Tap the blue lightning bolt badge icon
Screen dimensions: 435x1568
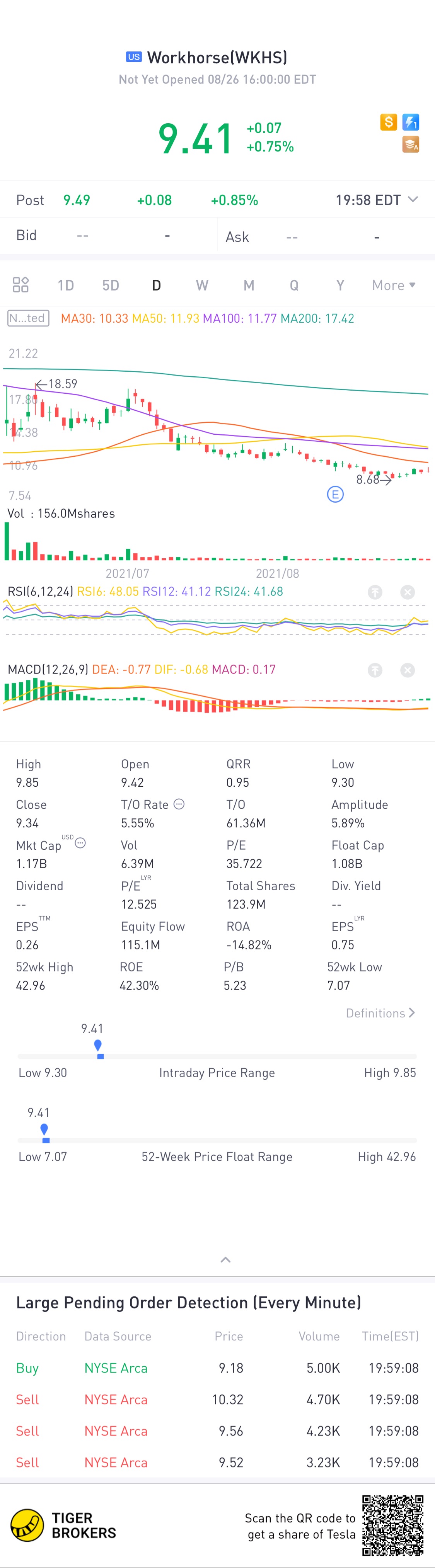tap(411, 122)
